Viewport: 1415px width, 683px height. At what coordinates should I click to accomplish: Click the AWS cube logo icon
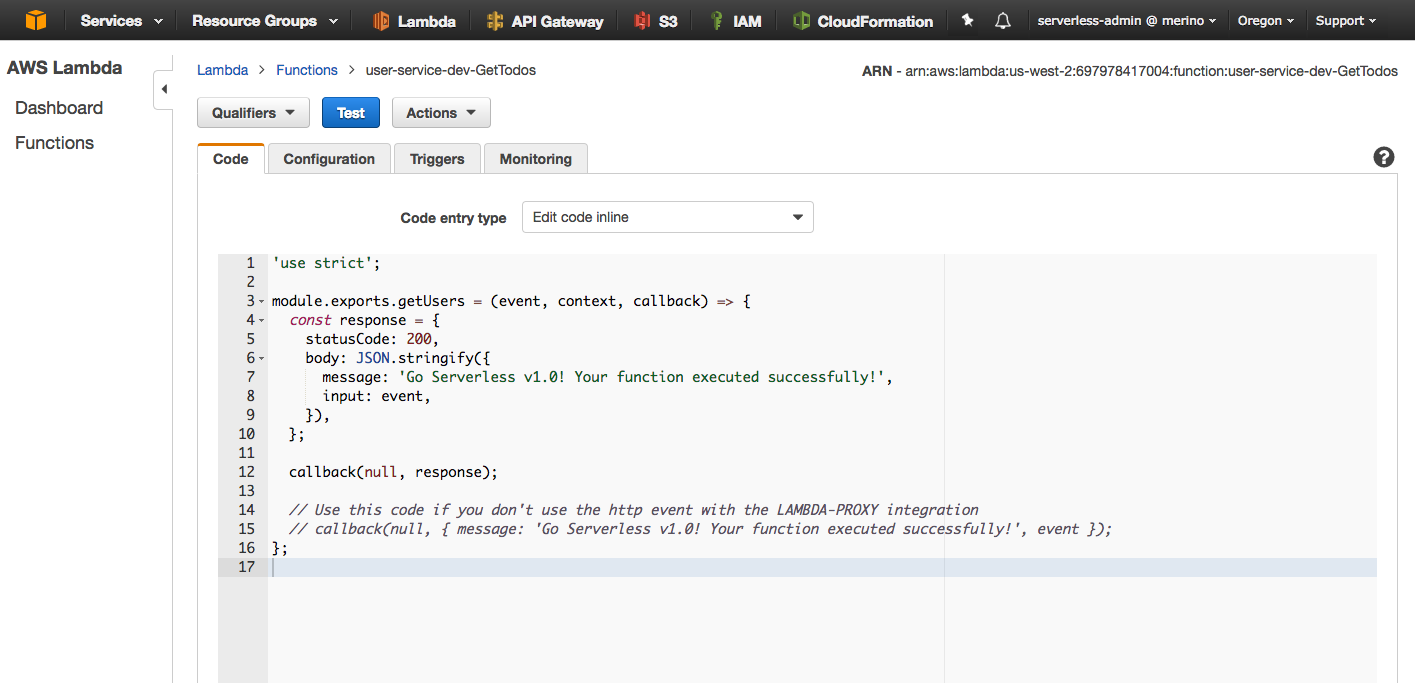(36, 20)
